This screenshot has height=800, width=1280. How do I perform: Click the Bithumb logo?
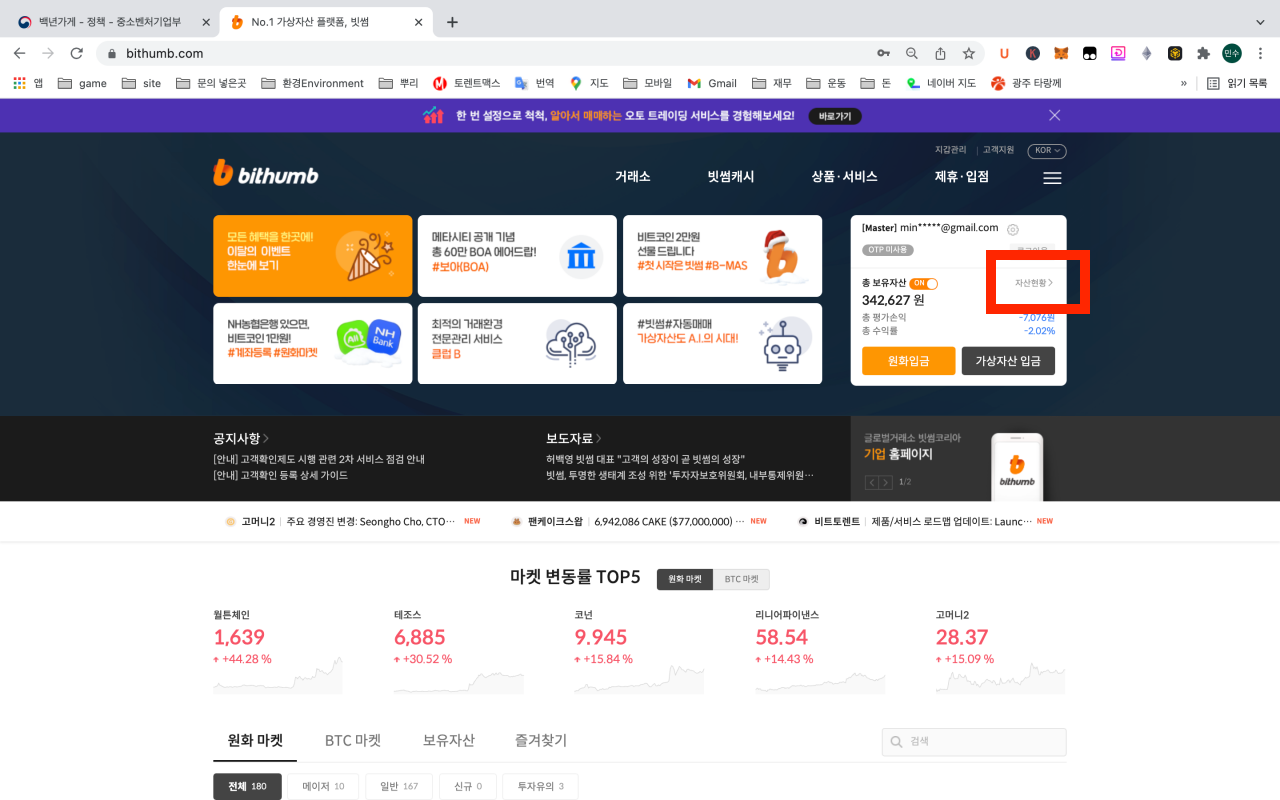266,174
